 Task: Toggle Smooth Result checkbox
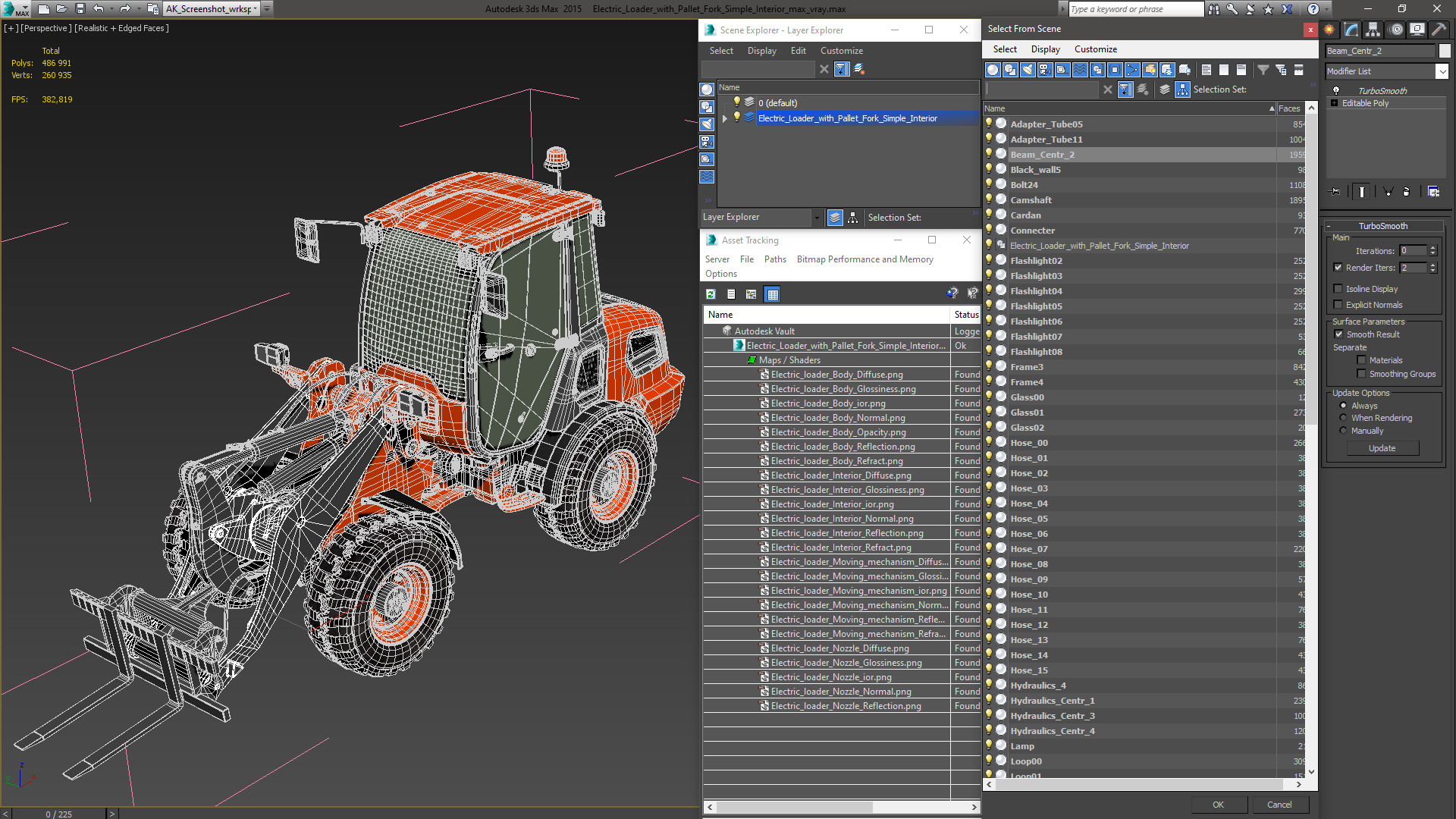[1338, 334]
